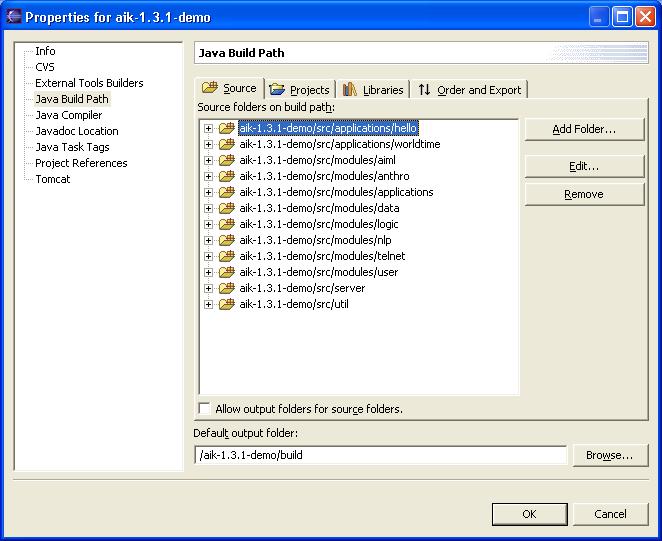Image resolution: width=662 pixels, height=541 pixels.
Task: Click the folder icon for src/applications/hello
Action: click(226, 128)
